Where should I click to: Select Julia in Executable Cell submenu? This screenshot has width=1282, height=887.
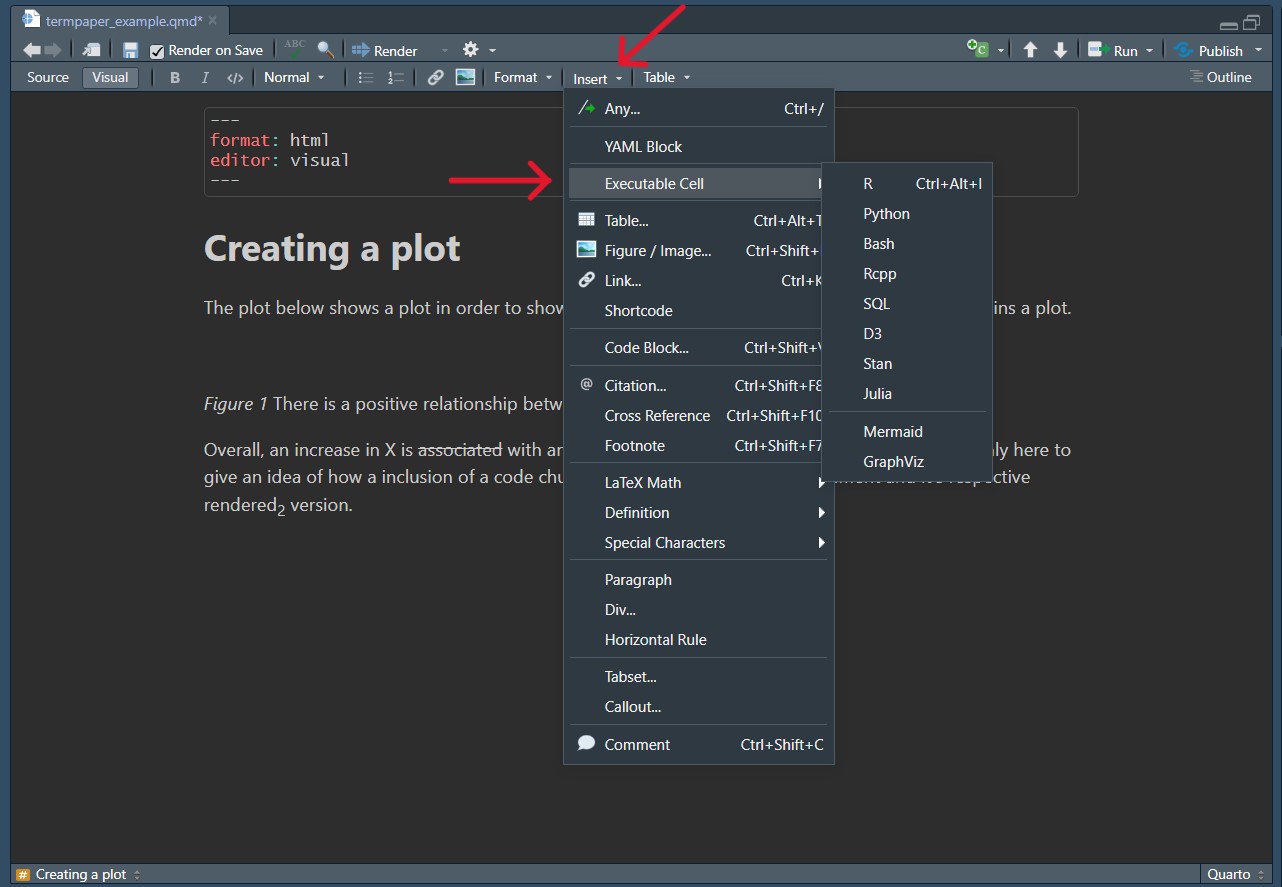pyautogui.click(x=906, y=394)
